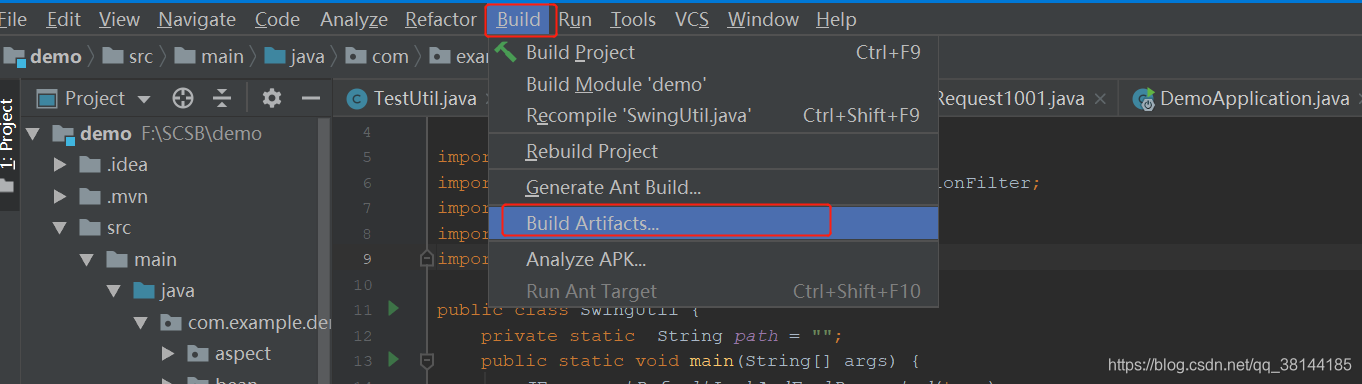The image size is (1362, 384).
Task: Click the scroll-from-source target icon
Action: [x=182, y=98]
